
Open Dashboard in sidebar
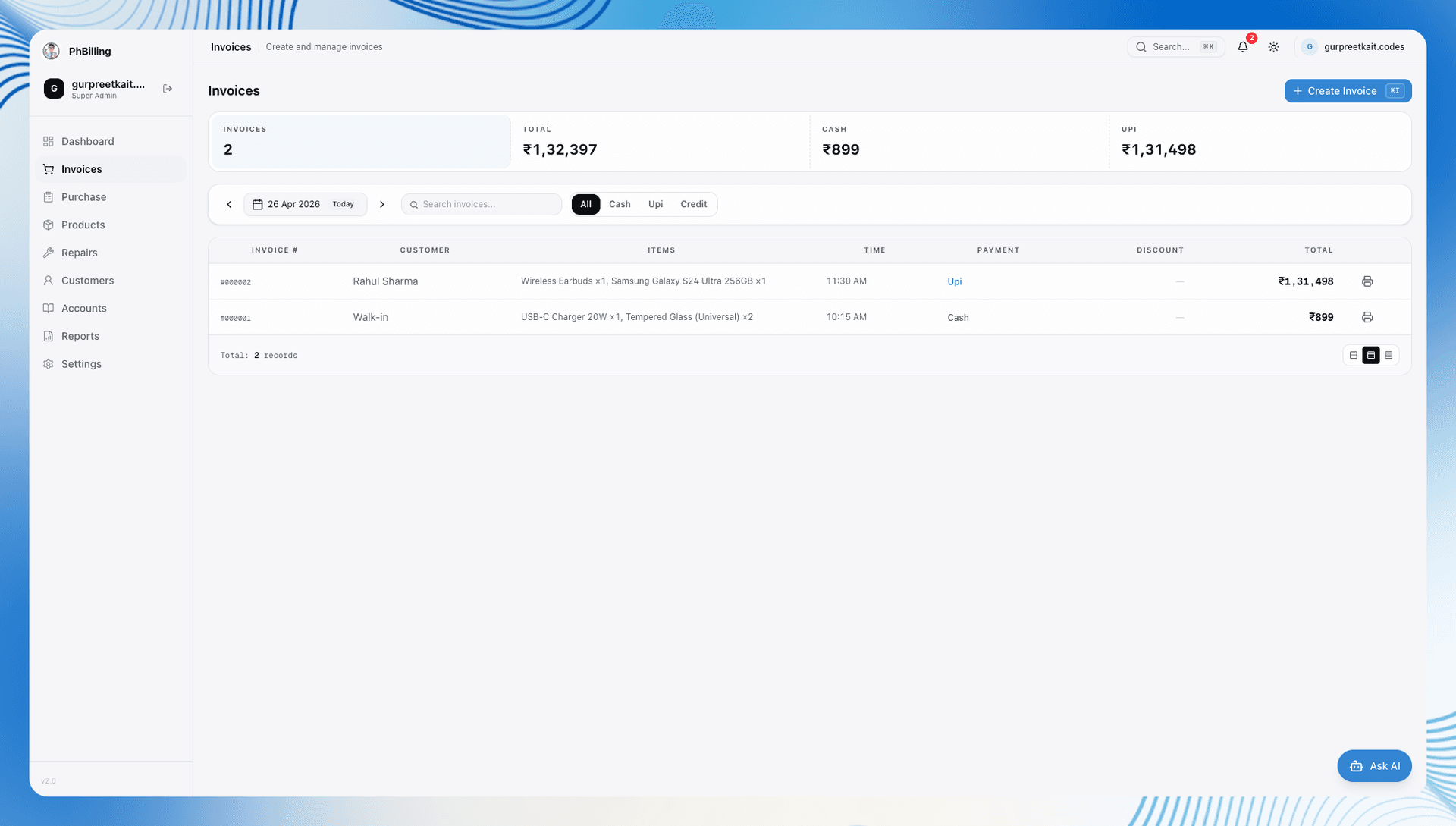(111, 141)
